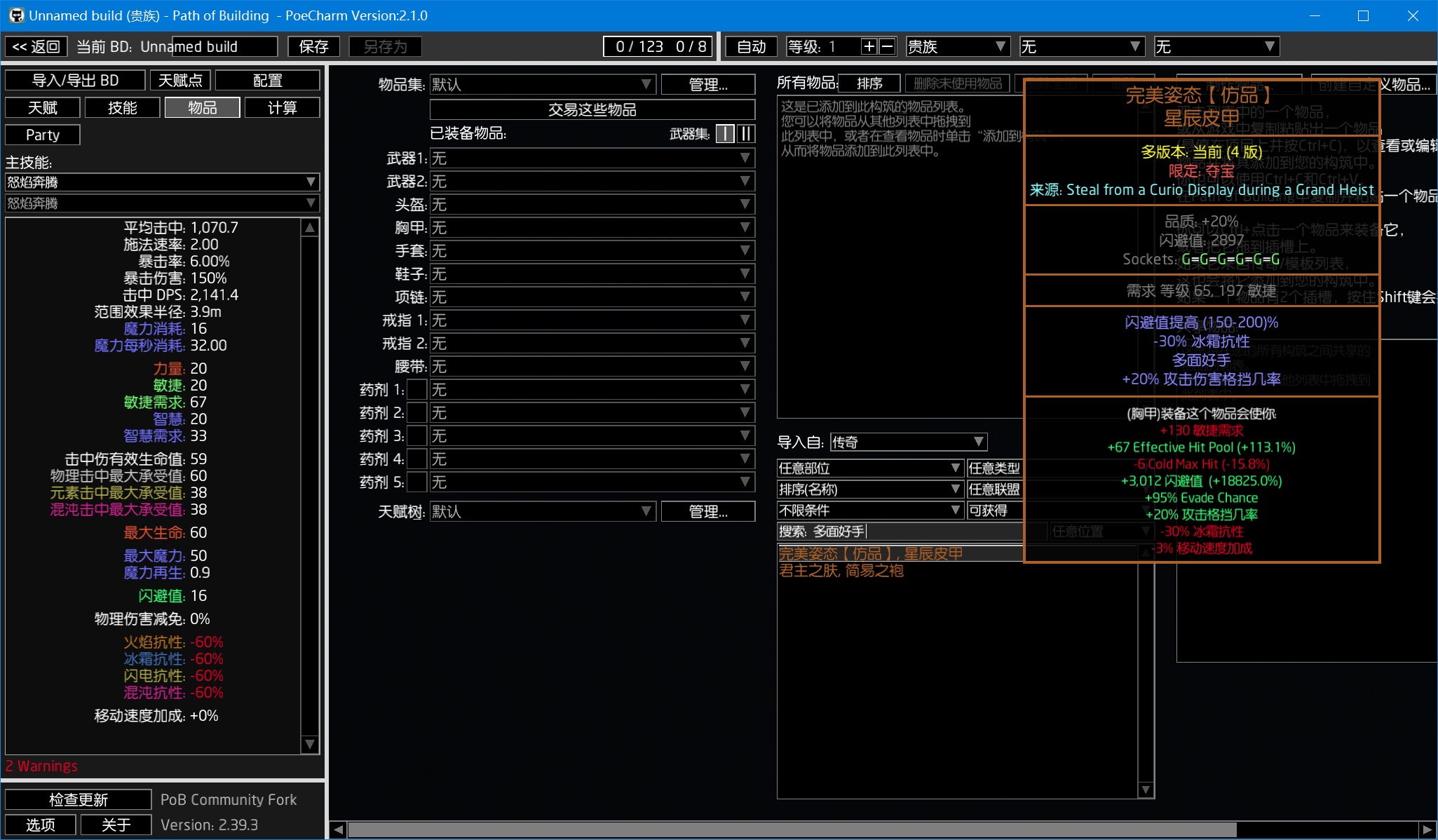1438x840 pixels.
Task: Switch to the 技能 tab
Action: (123, 108)
